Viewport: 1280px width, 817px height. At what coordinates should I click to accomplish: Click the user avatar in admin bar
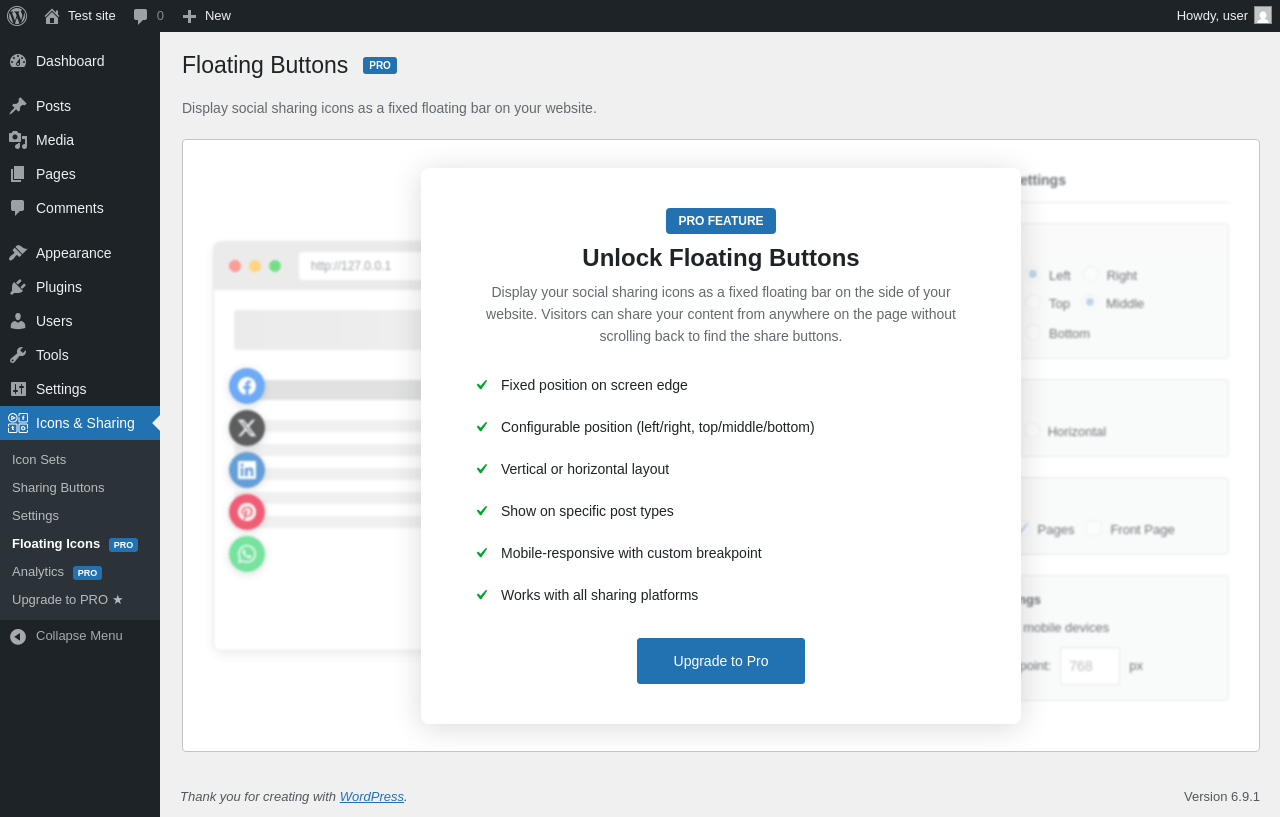[x=1263, y=16]
